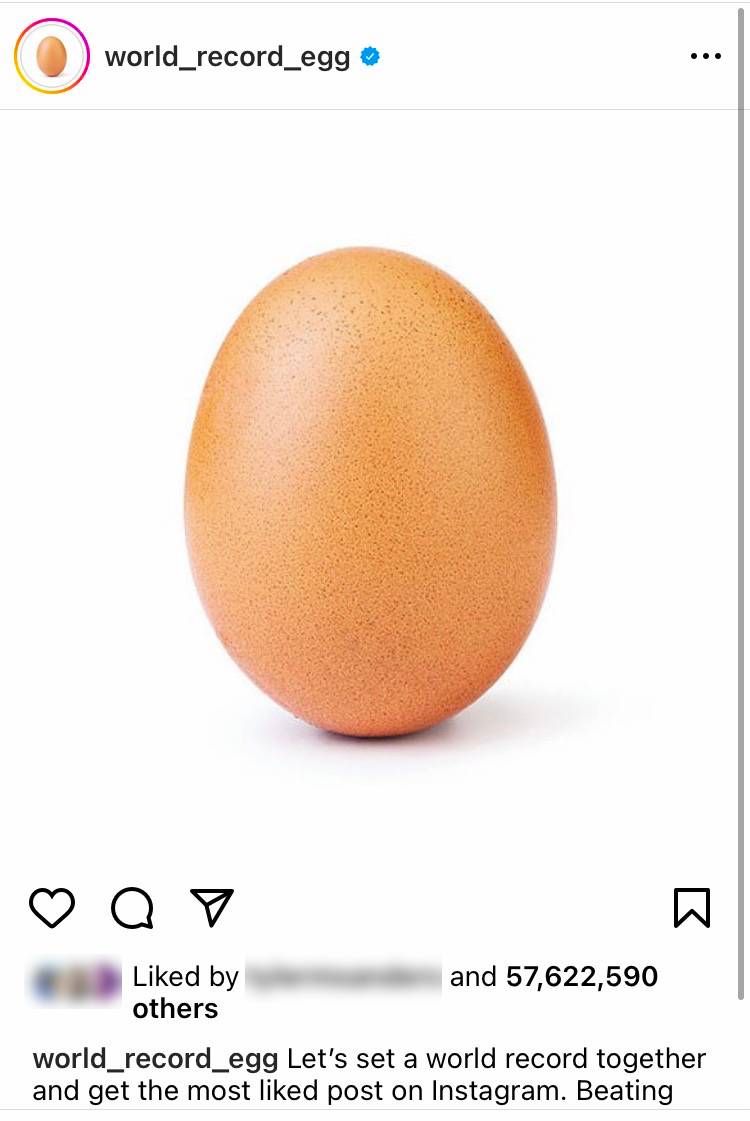
Task: Open comments via speech bubble icon
Action: tap(132, 908)
